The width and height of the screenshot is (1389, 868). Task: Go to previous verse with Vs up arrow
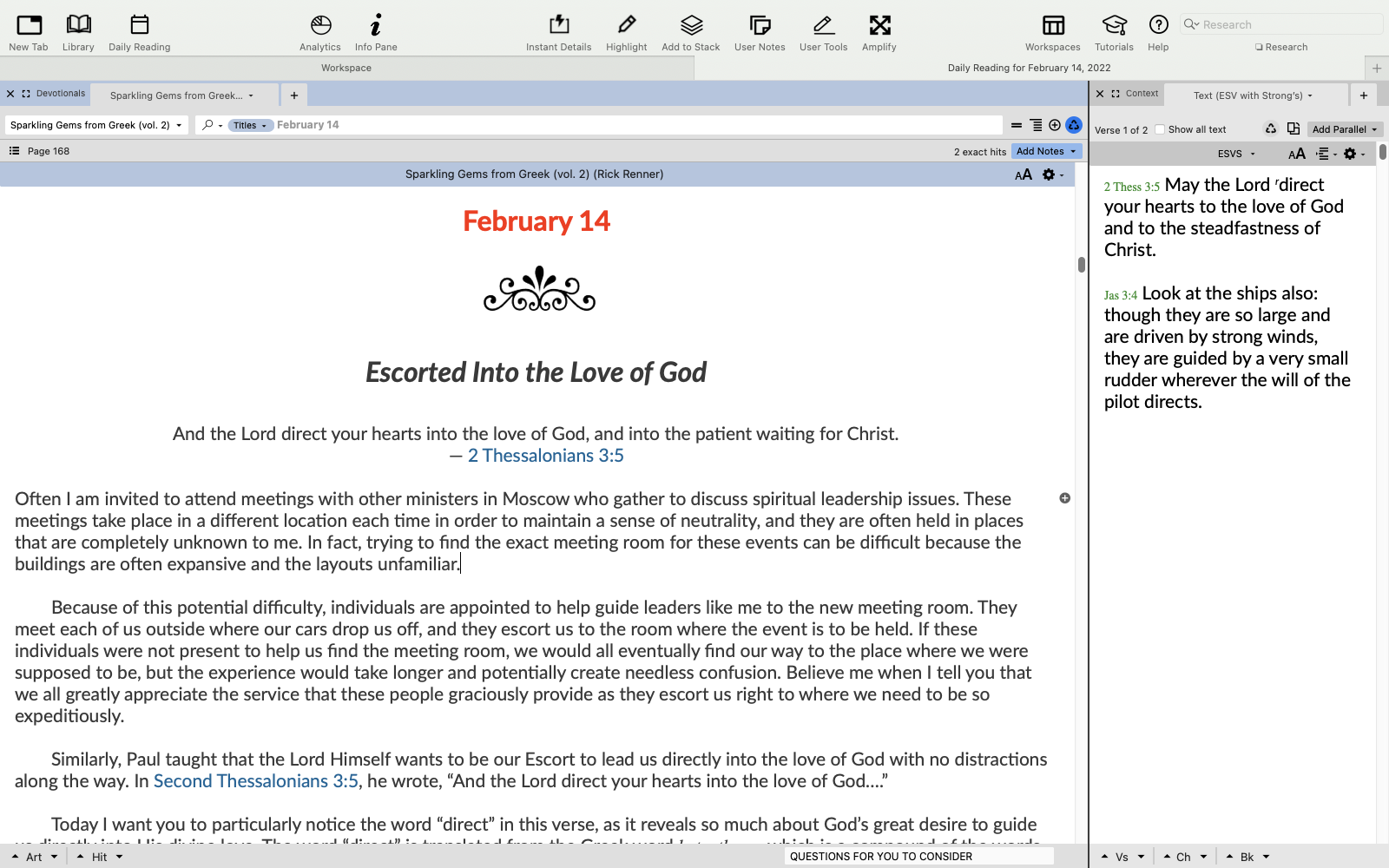pyautogui.click(x=1104, y=857)
